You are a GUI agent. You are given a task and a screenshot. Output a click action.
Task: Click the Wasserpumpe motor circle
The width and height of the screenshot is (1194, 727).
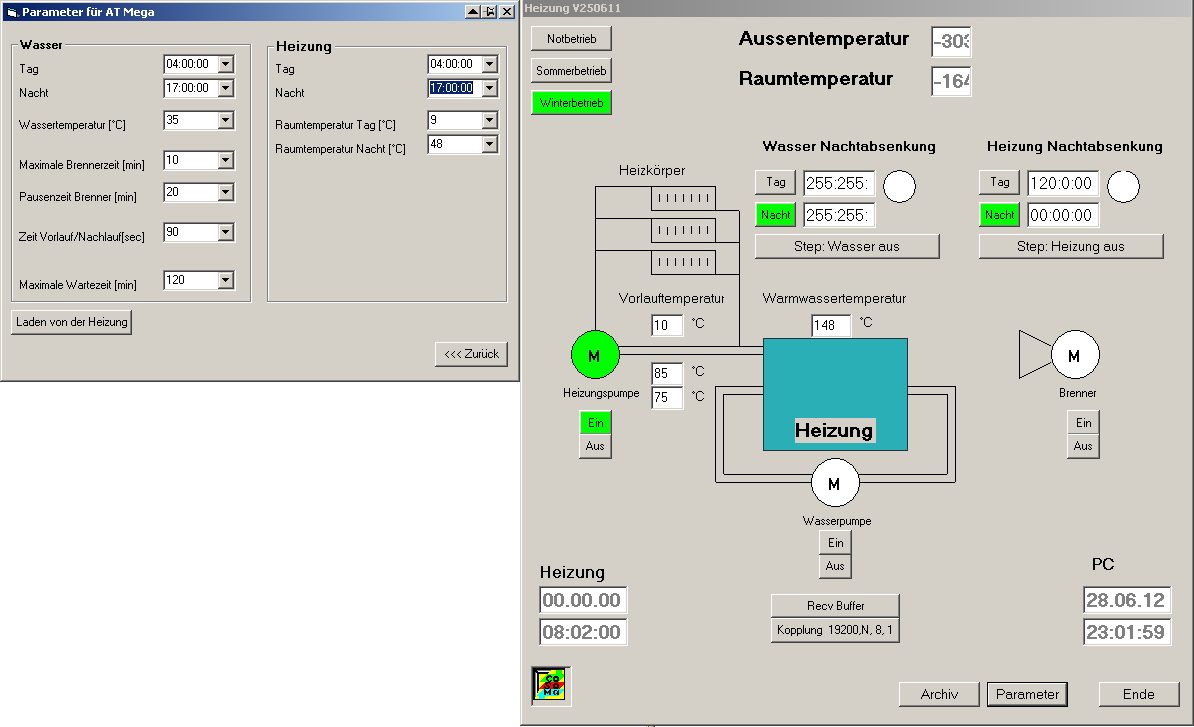(x=835, y=484)
